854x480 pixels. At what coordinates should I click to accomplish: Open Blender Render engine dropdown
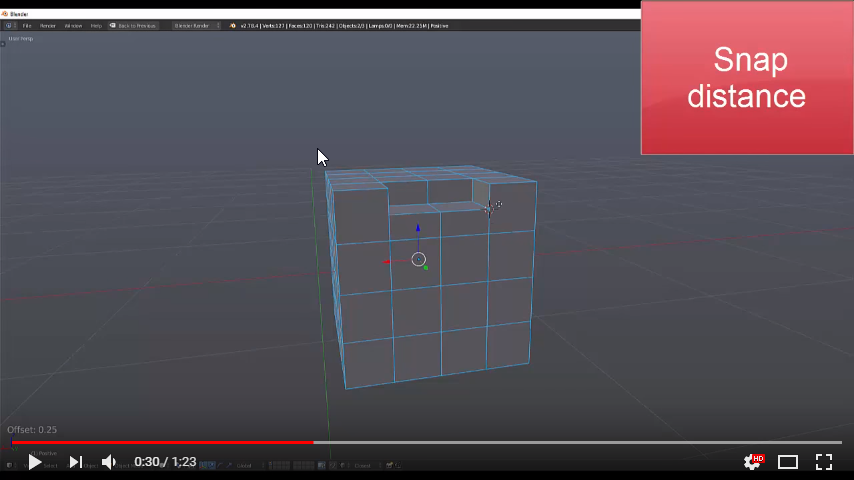pyautogui.click(x=197, y=26)
